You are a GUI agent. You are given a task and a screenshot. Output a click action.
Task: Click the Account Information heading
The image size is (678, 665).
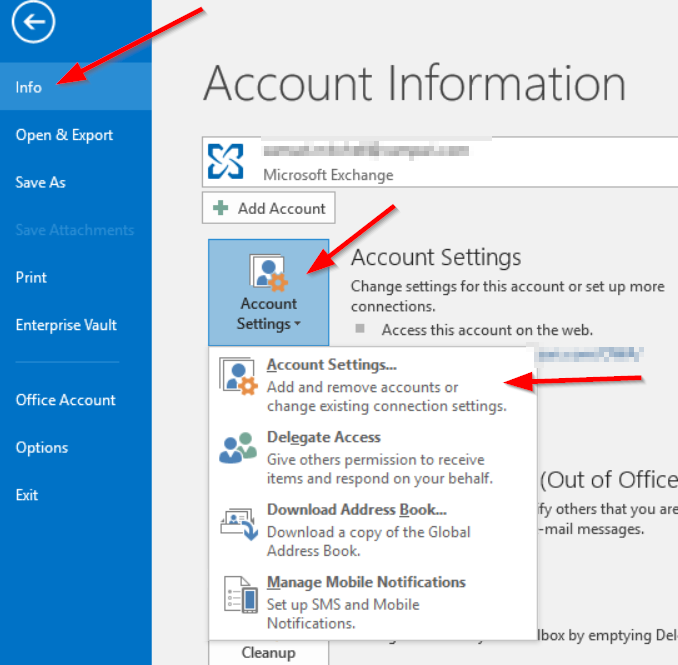pyautogui.click(x=415, y=83)
